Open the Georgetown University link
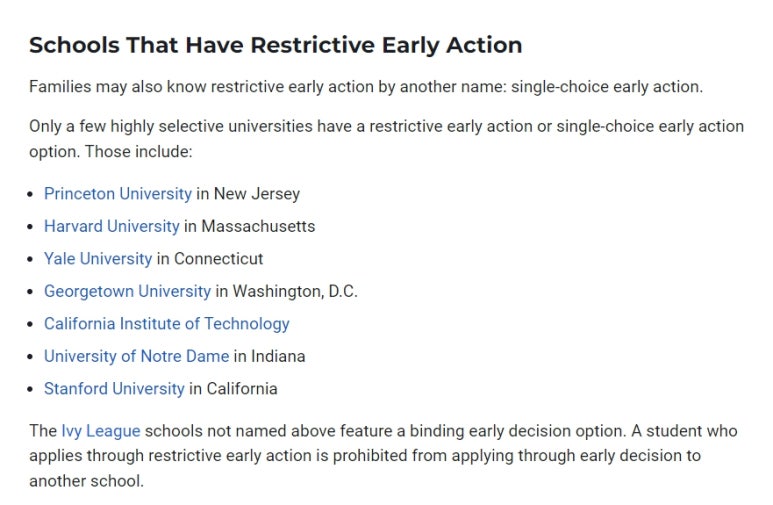 [x=127, y=291]
